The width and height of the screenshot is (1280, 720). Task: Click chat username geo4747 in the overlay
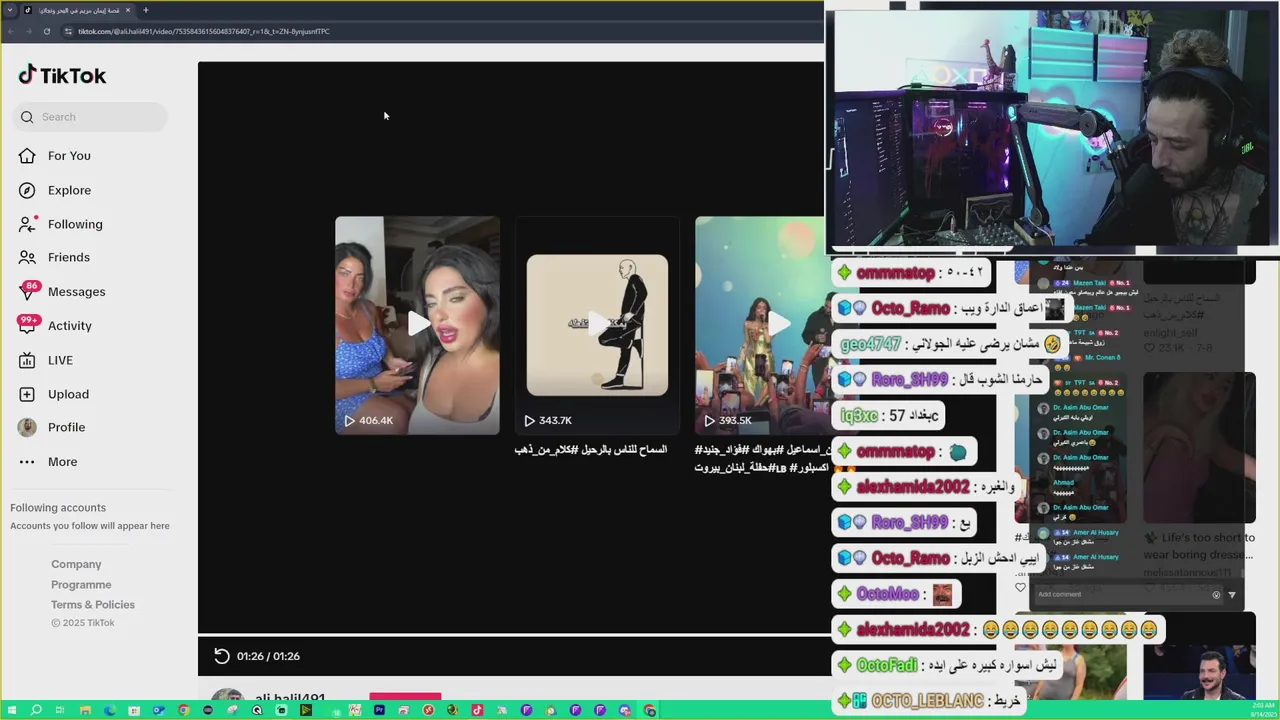[x=870, y=344]
